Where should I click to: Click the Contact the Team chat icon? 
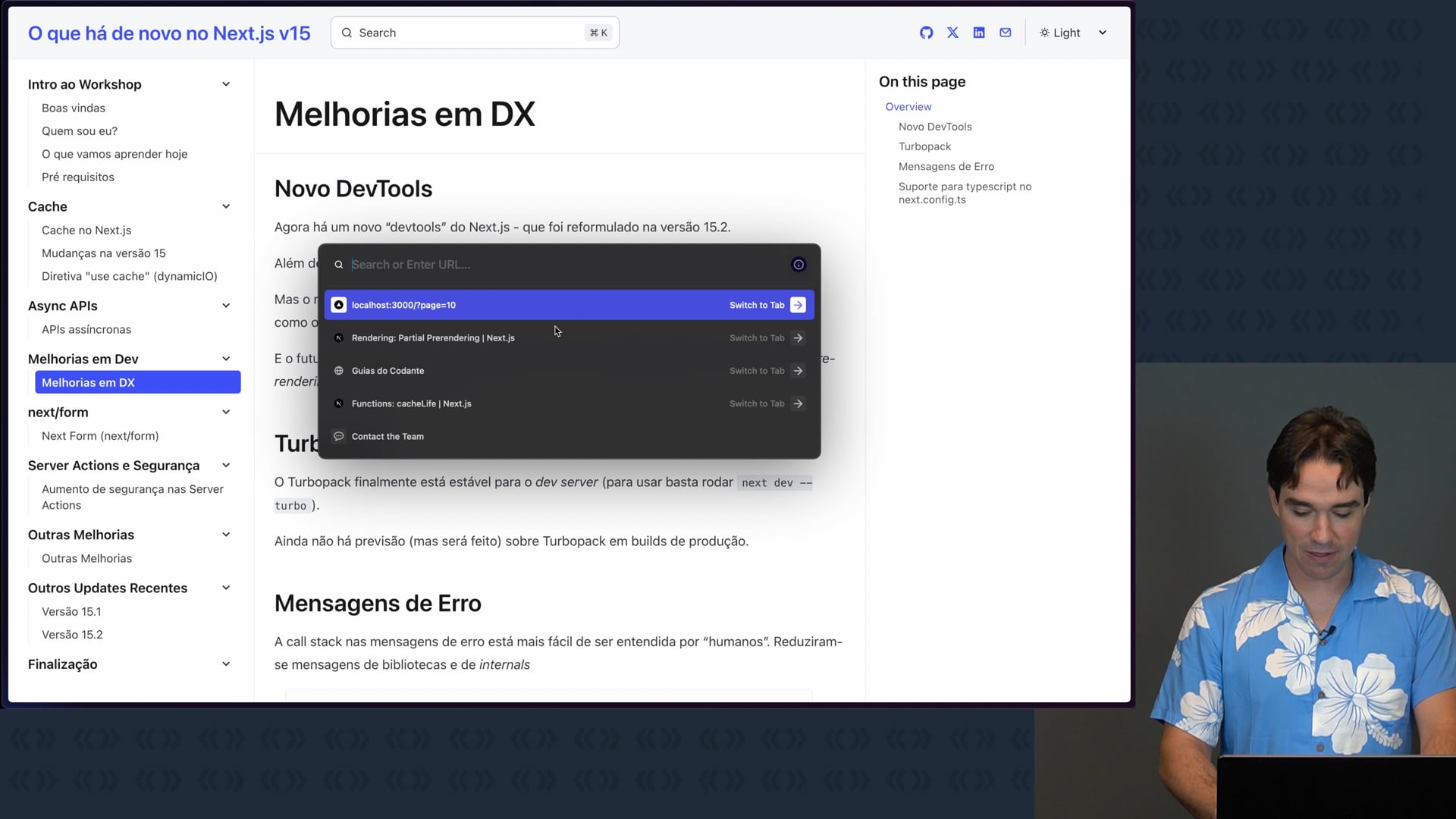[x=339, y=436]
